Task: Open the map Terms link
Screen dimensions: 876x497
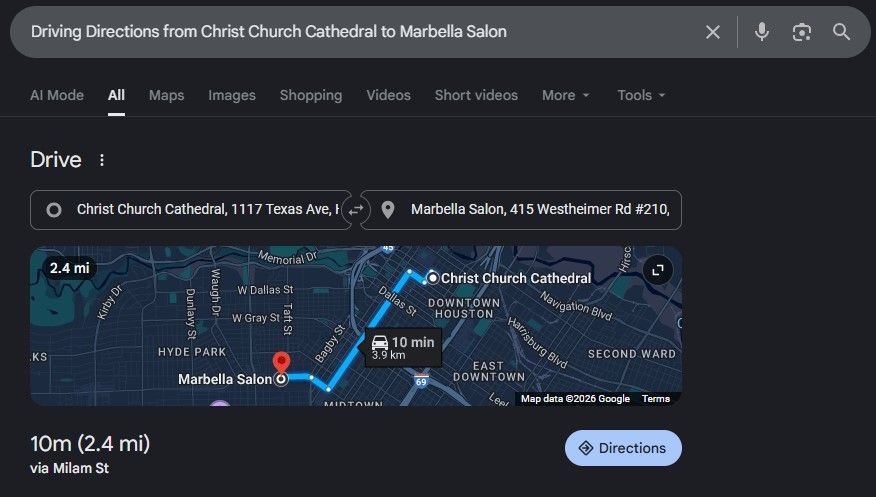Action: [x=656, y=399]
